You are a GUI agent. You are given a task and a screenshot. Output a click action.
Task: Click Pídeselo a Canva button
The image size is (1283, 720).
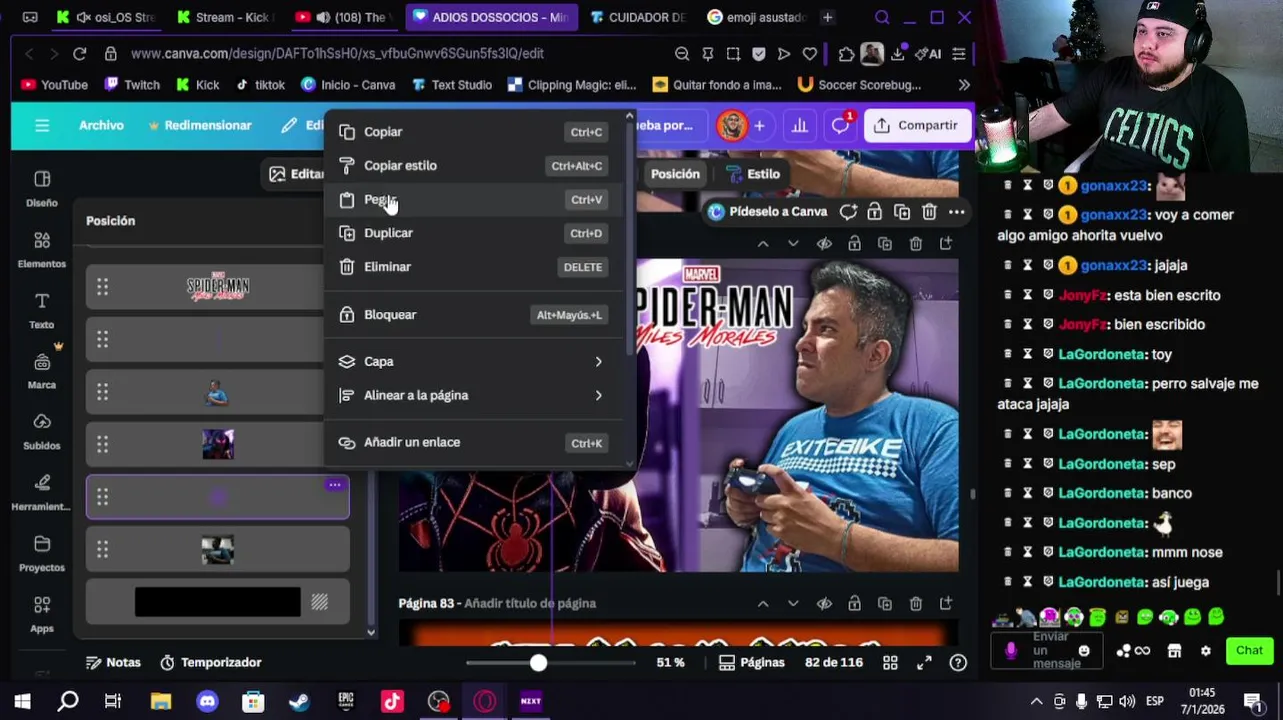coord(767,212)
